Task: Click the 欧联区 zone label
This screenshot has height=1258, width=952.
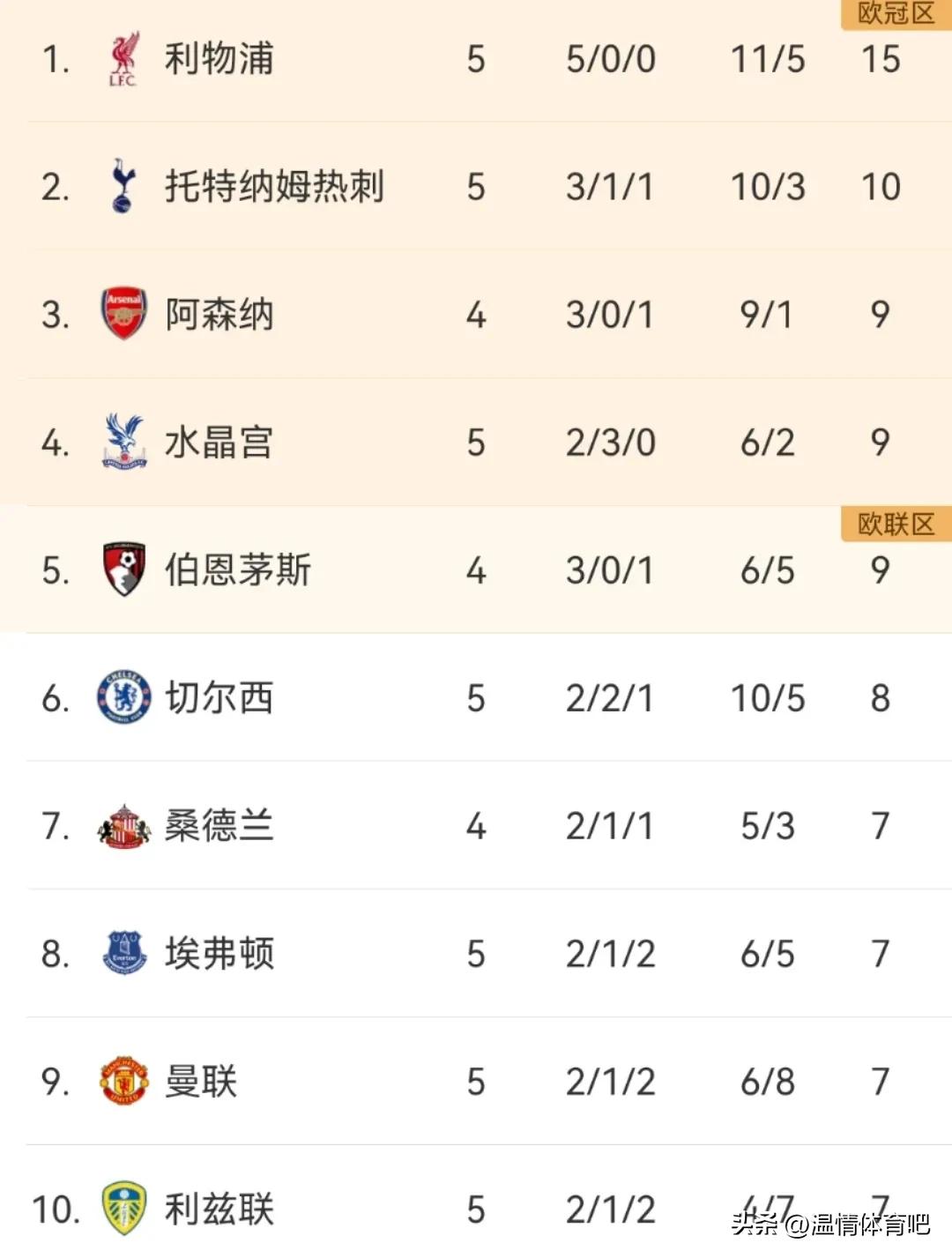Action: (x=896, y=524)
